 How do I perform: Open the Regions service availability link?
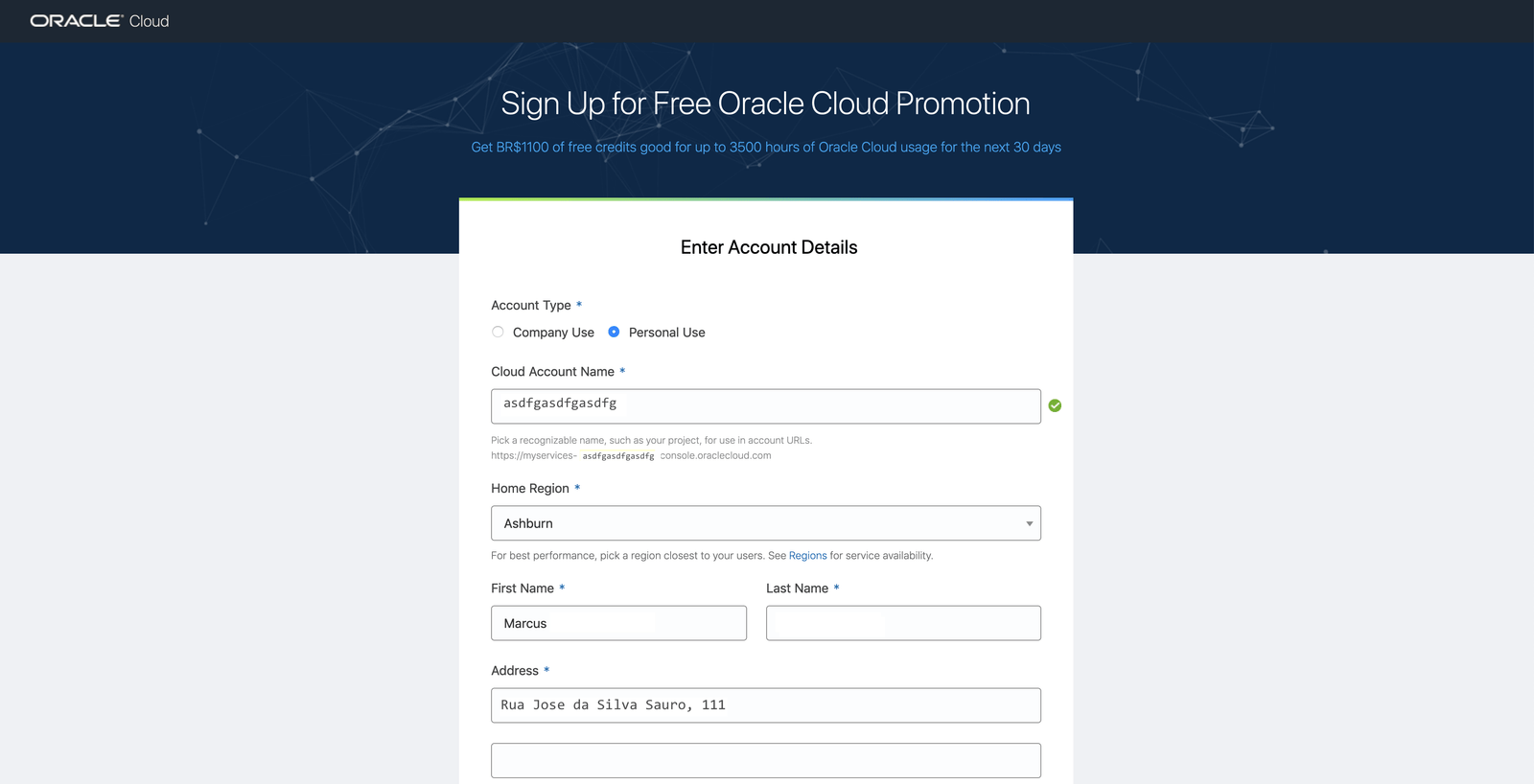[x=807, y=556]
